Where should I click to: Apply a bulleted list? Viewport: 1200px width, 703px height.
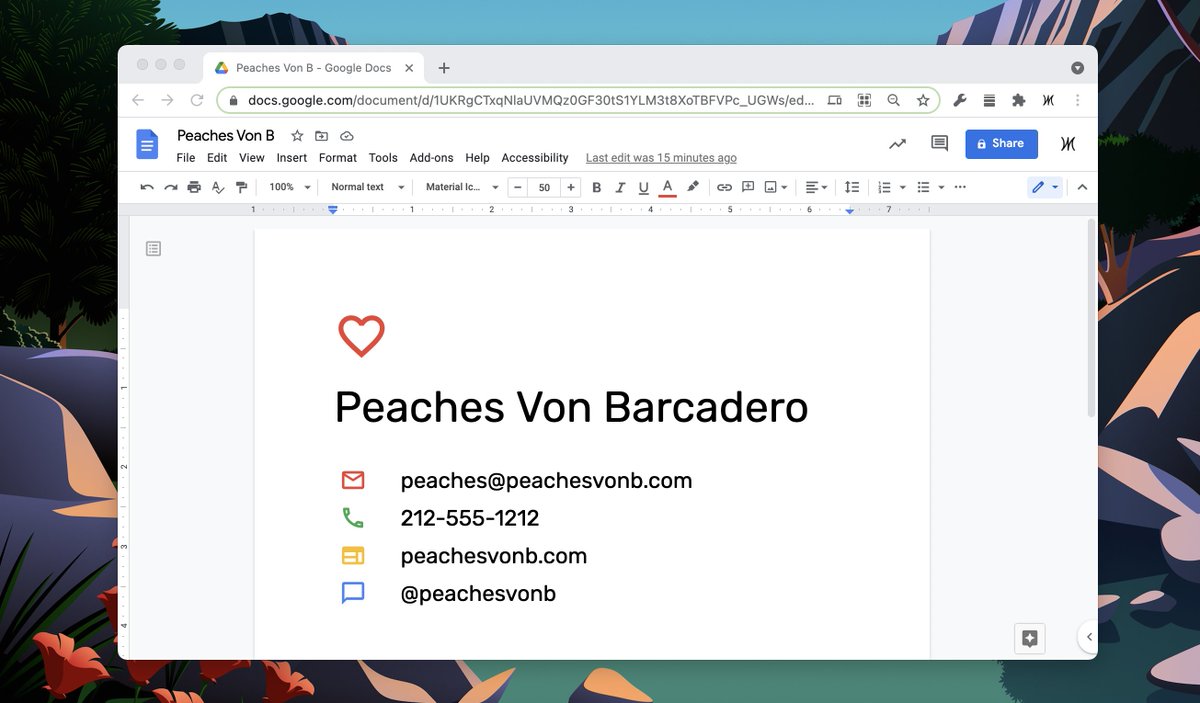[923, 187]
